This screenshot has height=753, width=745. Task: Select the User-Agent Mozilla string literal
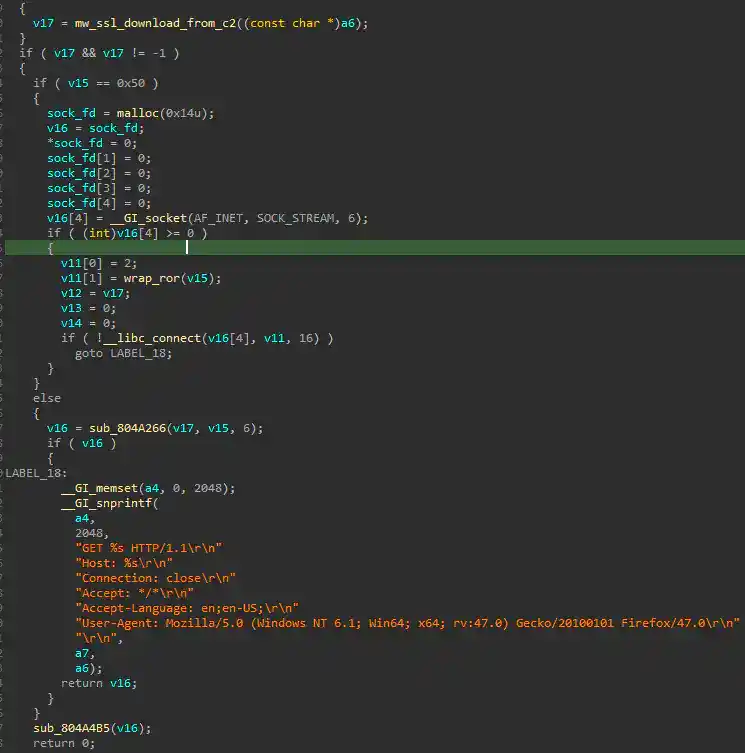pos(407,623)
